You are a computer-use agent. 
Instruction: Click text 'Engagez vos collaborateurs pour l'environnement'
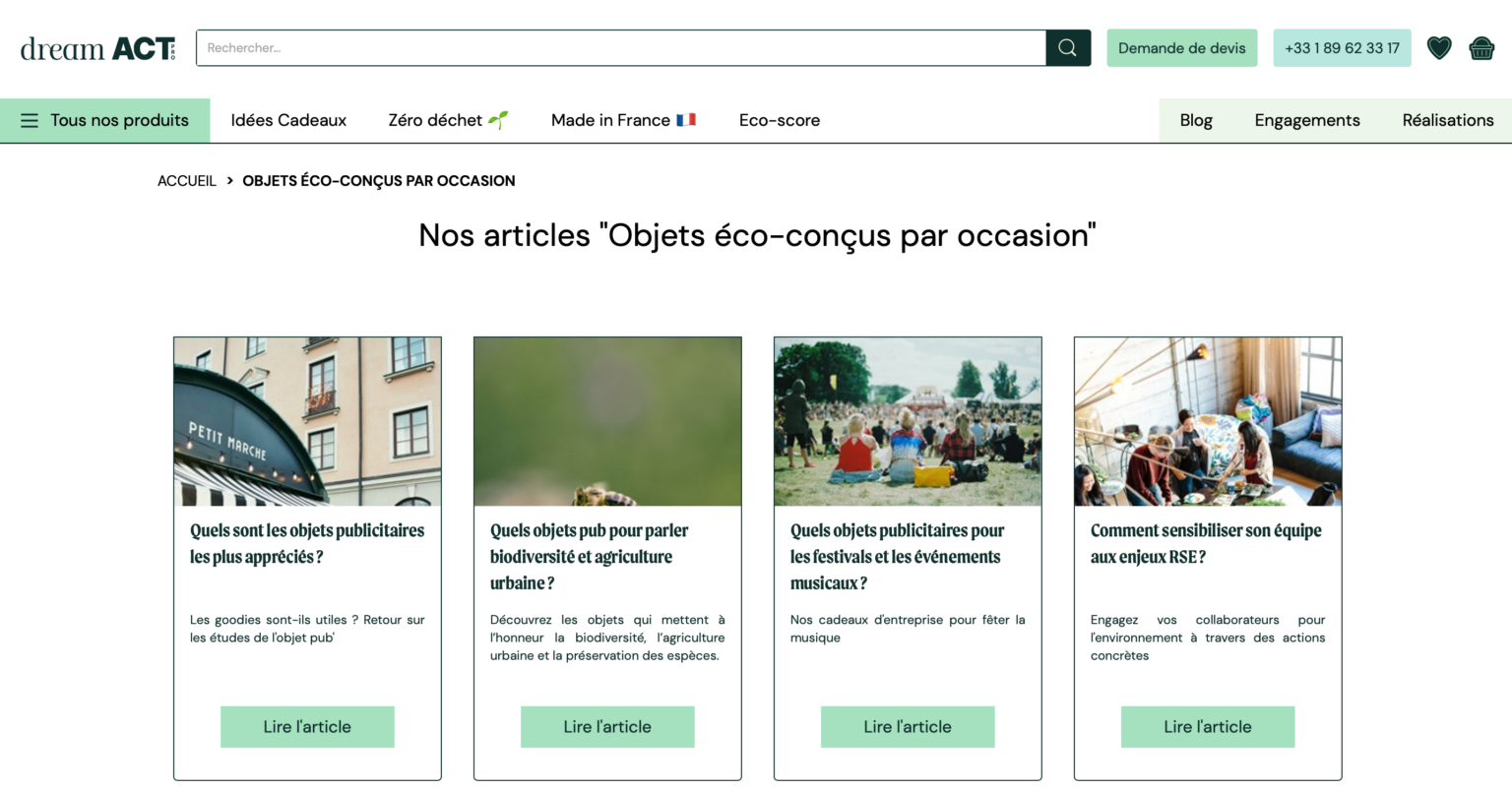[x=1208, y=629]
